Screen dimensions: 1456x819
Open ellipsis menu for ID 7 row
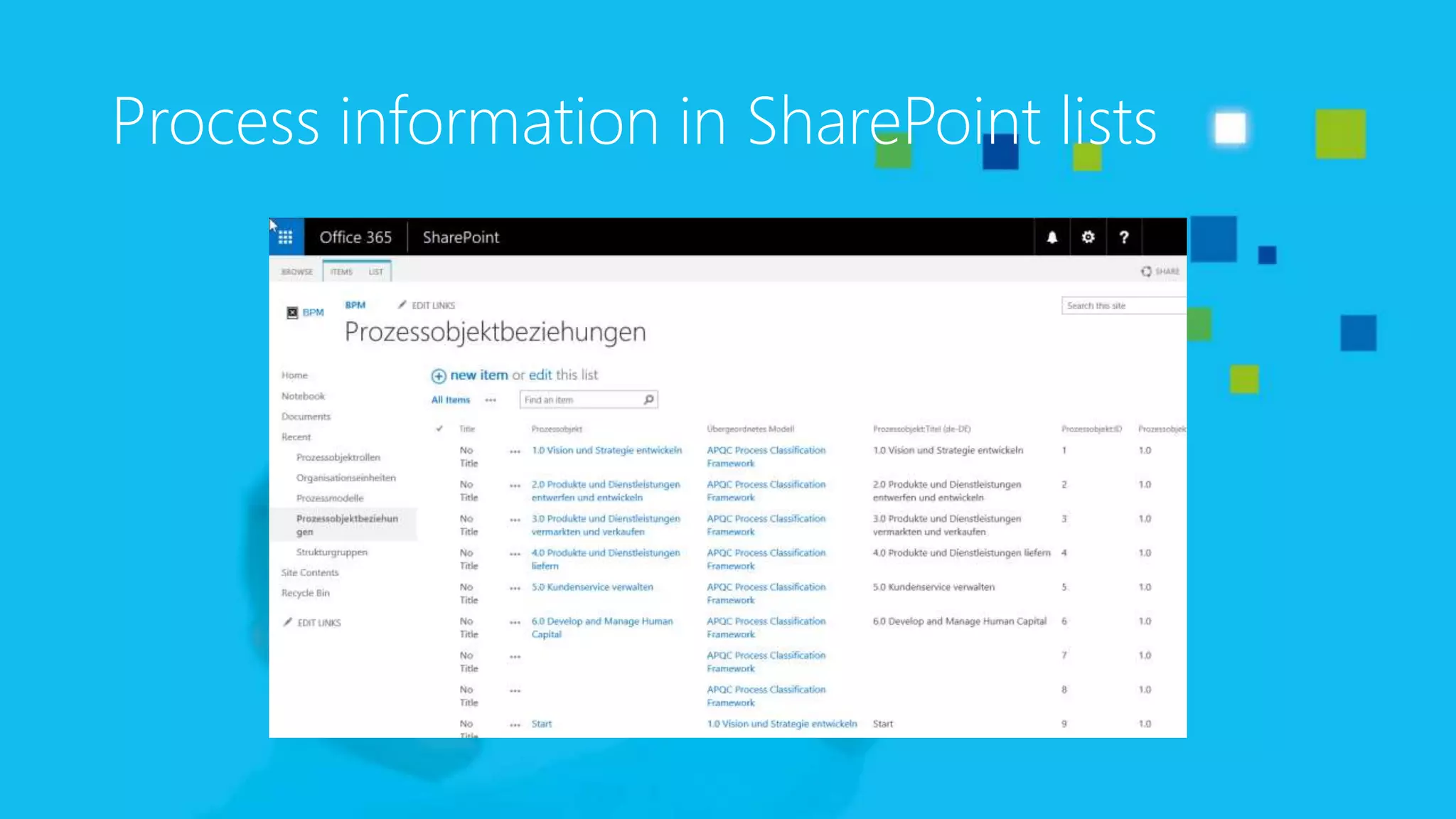515,656
